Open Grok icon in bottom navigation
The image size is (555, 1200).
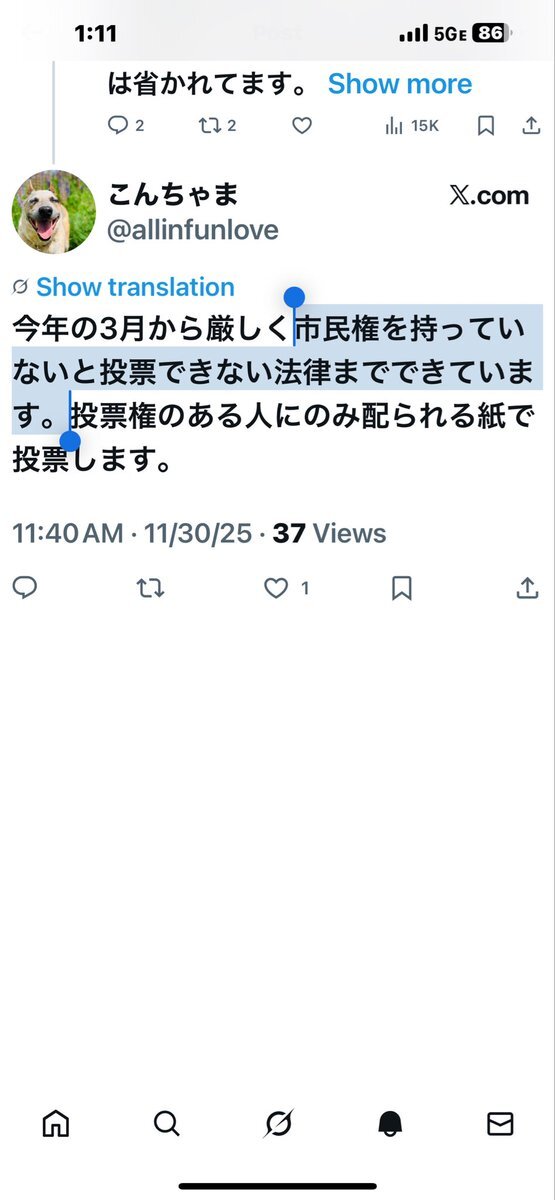click(x=278, y=1124)
